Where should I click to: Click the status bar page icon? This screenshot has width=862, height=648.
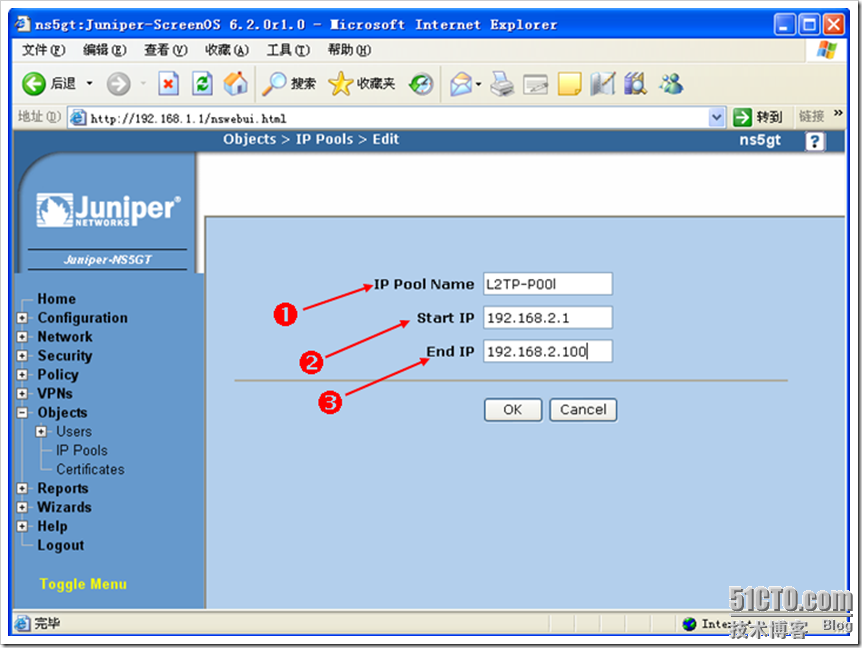pyautogui.click(x=23, y=623)
